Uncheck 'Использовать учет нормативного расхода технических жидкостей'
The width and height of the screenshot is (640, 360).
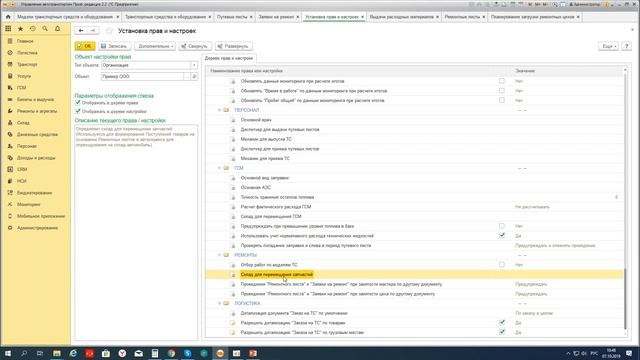(502, 236)
